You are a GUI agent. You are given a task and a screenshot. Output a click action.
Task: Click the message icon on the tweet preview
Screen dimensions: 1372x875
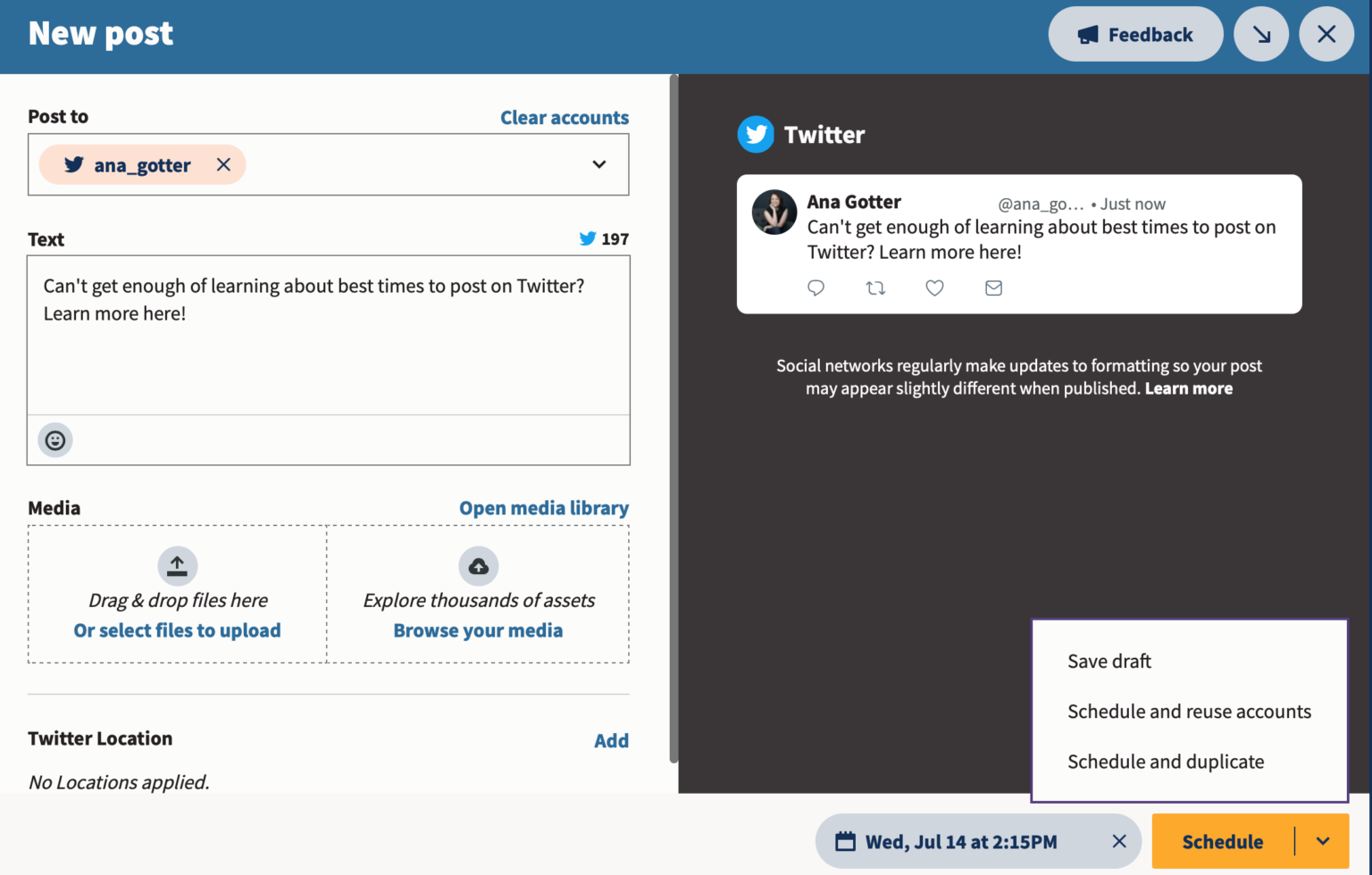click(x=993, y=287)
